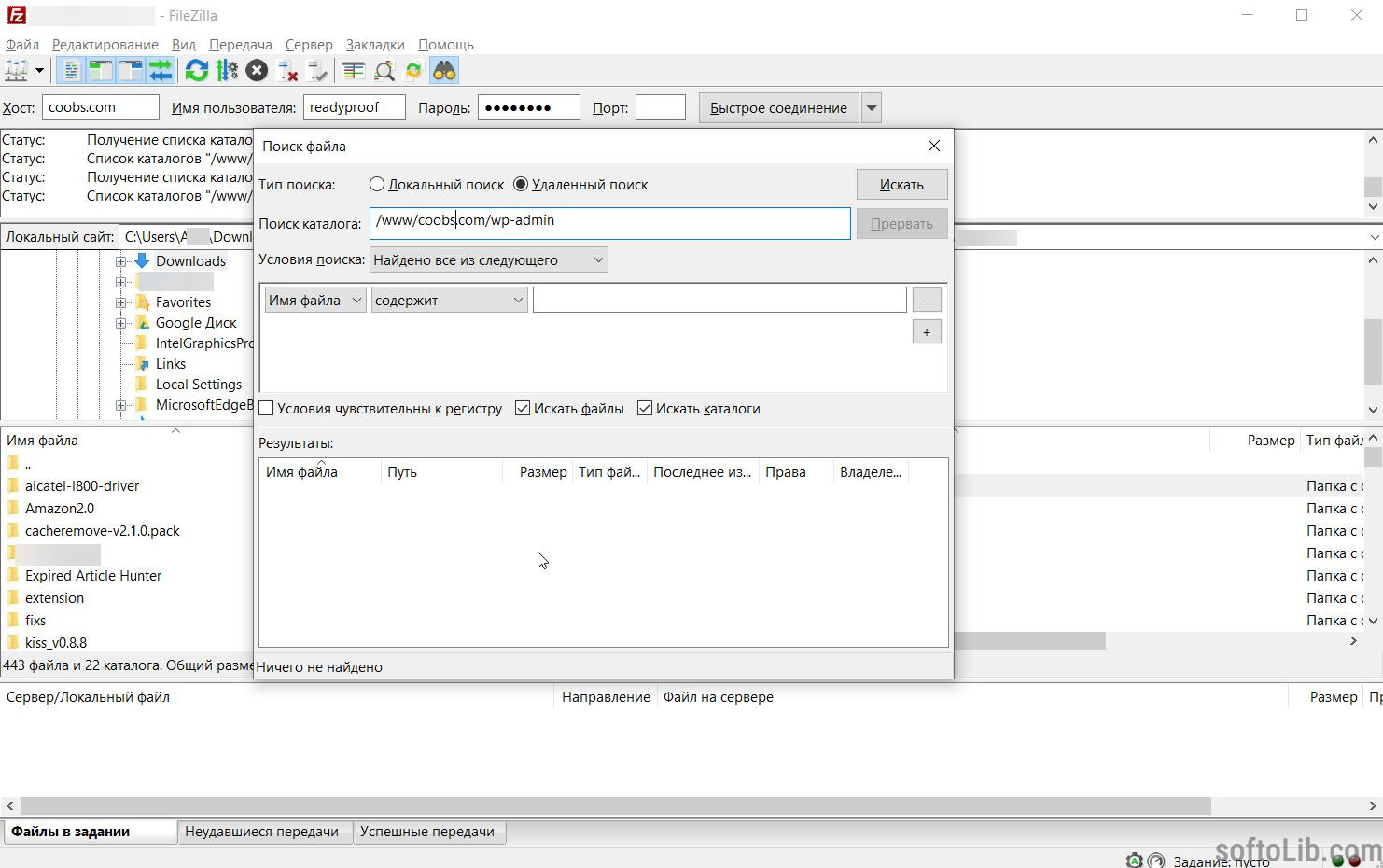Expand Downloads tree node
The image size is (1383, 868).
pos(120,261)
